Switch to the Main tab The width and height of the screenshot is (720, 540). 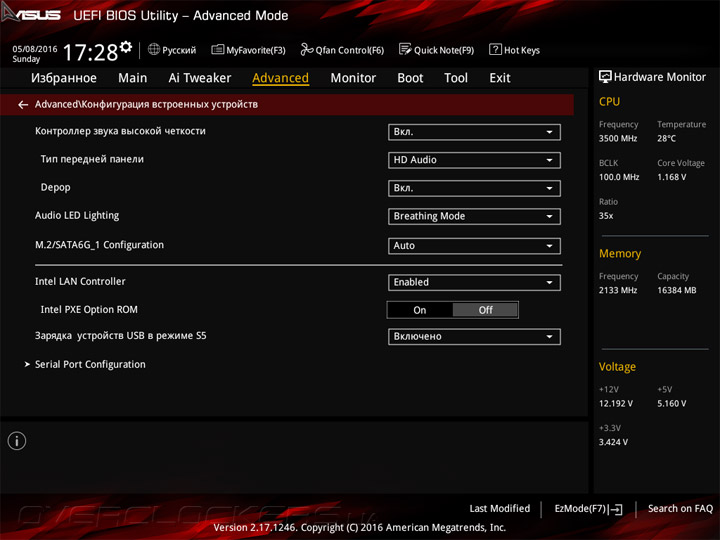(x=133, y=78)
